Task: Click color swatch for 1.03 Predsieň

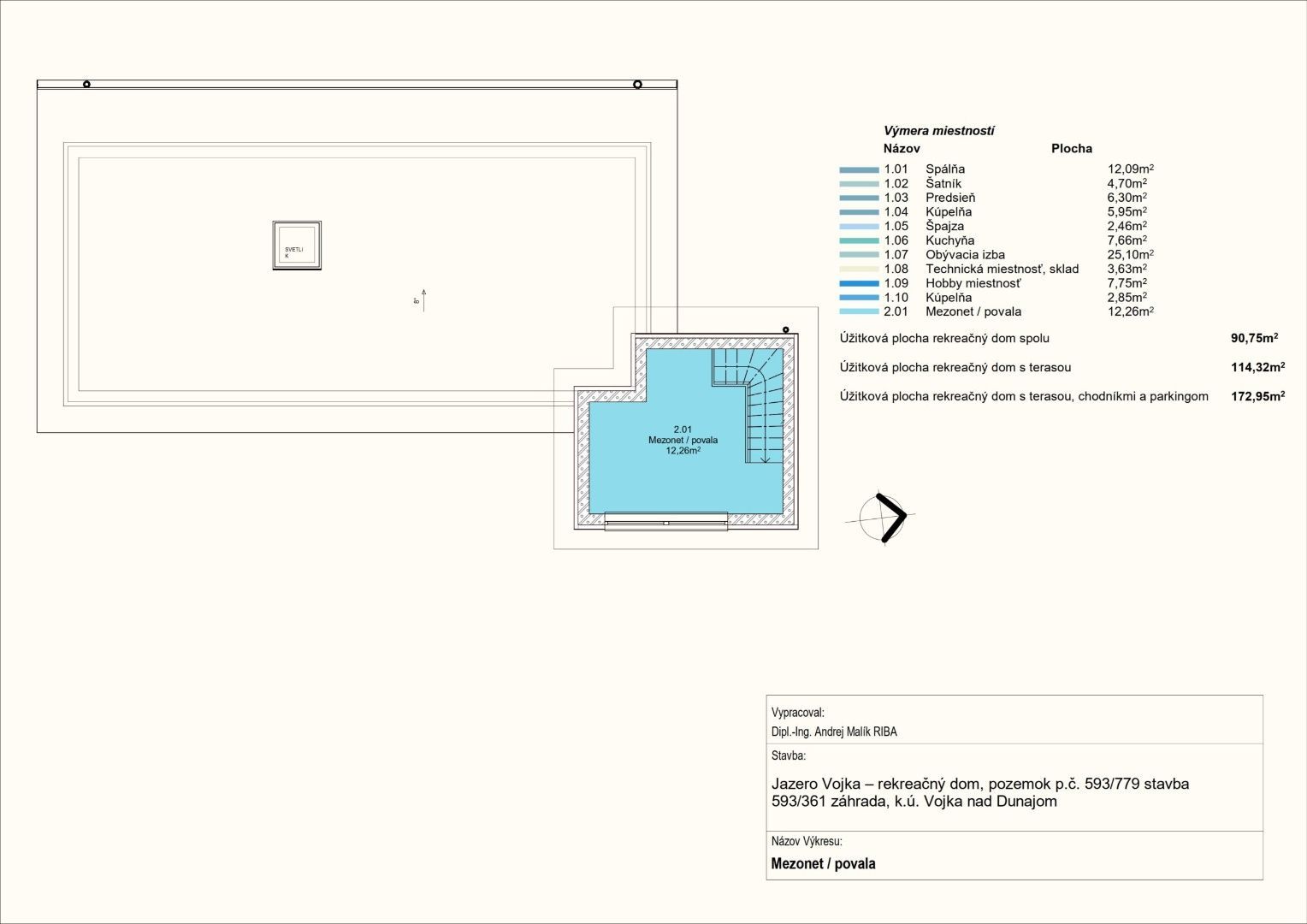Action: [x=859, y=198]
